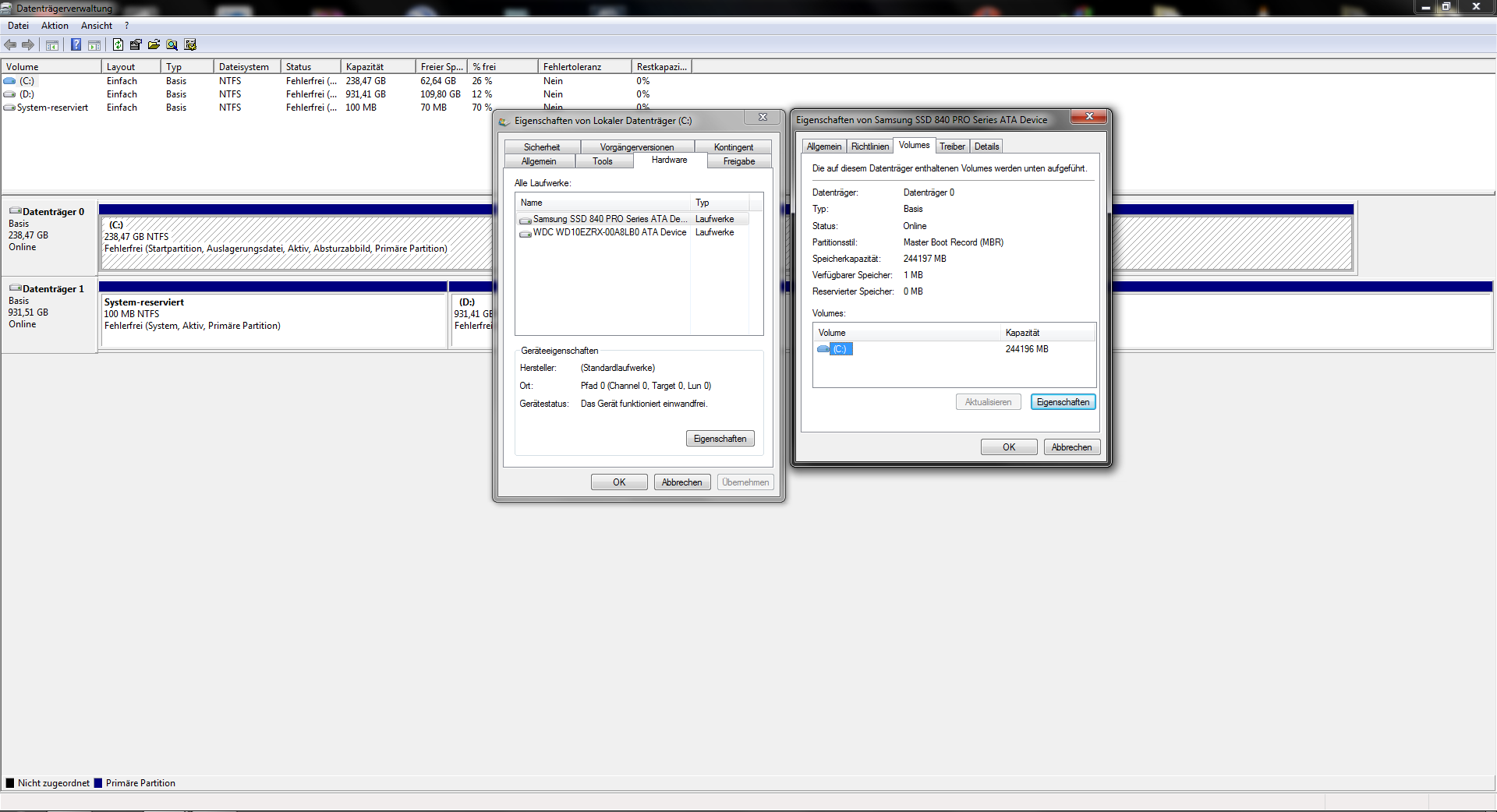The image size is (1497, 812).
Task: Open the Ansicht menu
Action: (97, 26)
